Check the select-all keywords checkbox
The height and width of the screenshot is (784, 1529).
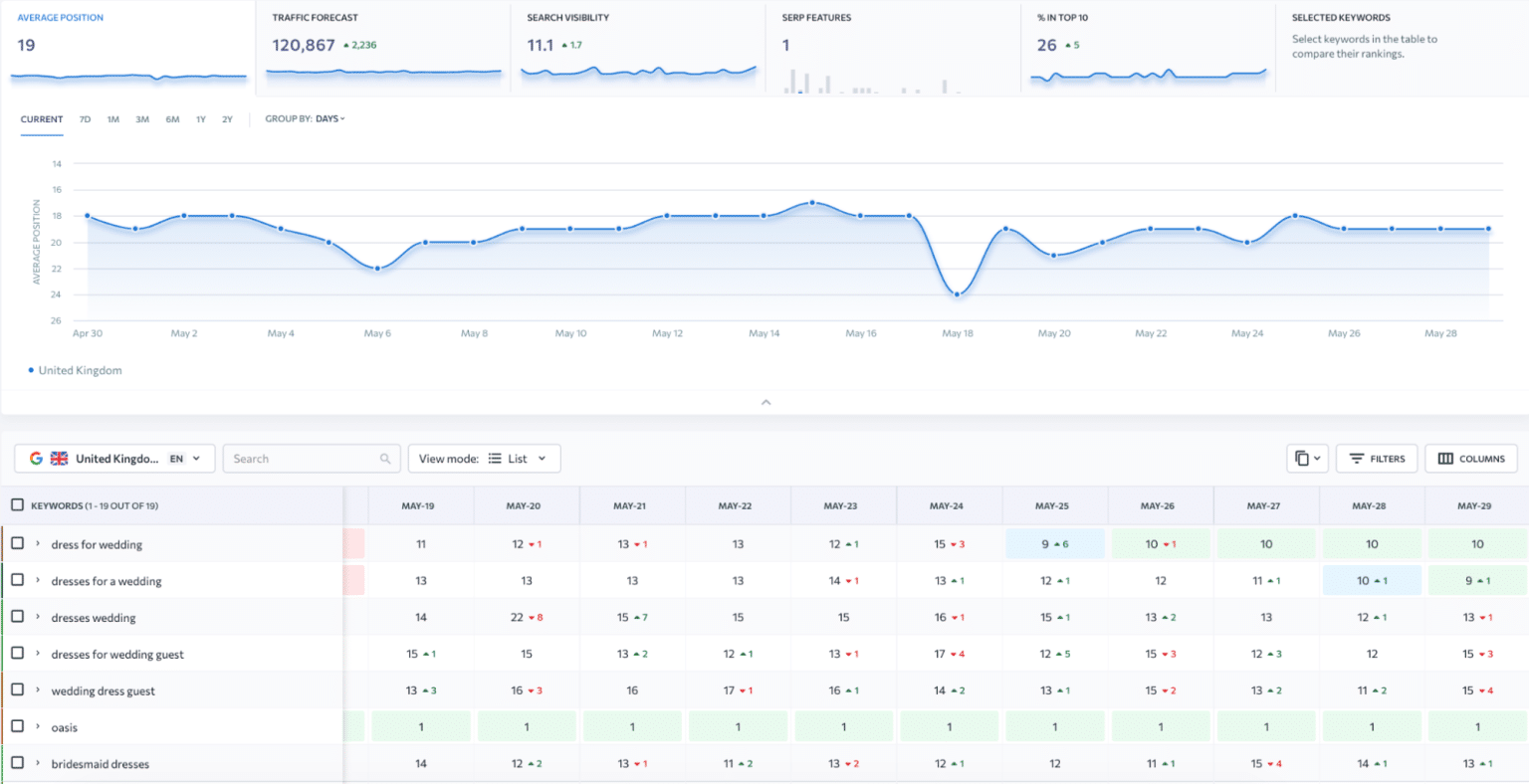16,503
